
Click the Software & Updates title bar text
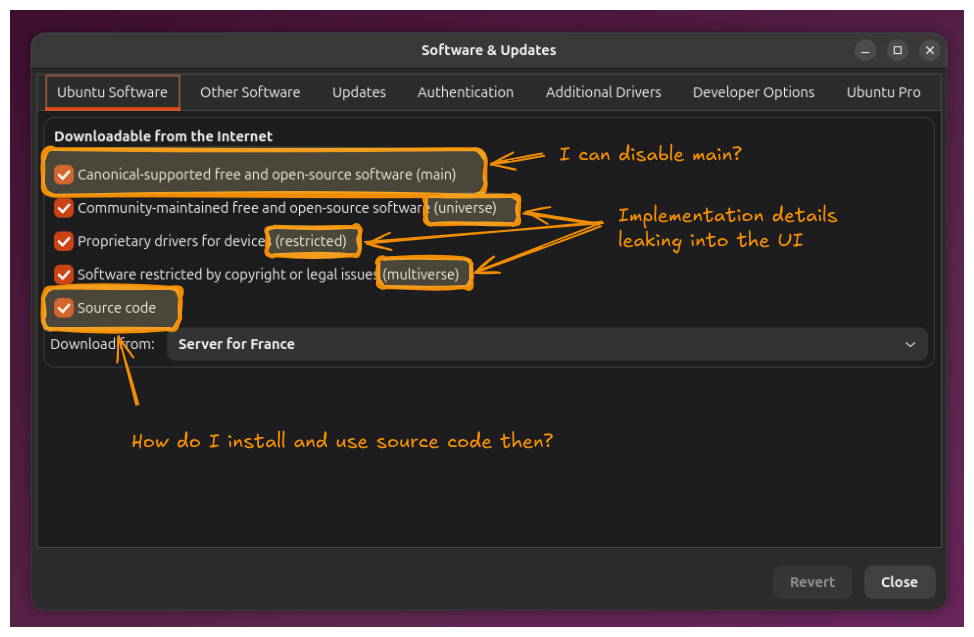pyautogui.click(x=488, y=50)
